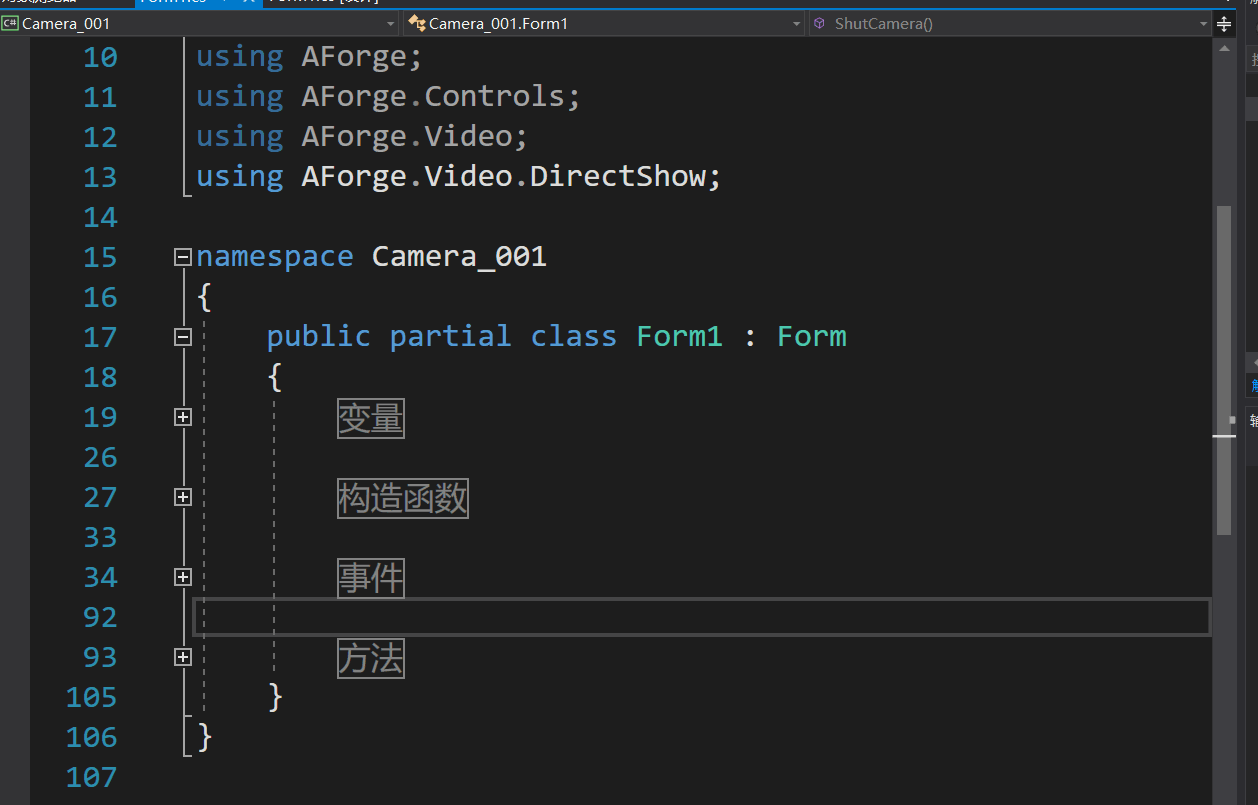Click the Camera_001 namespace name

pos(459,257)
